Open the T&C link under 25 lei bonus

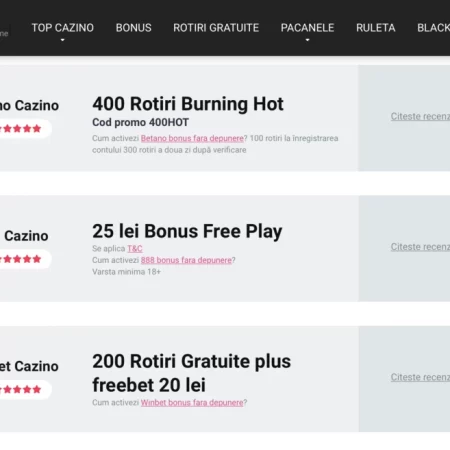point(135,249)
